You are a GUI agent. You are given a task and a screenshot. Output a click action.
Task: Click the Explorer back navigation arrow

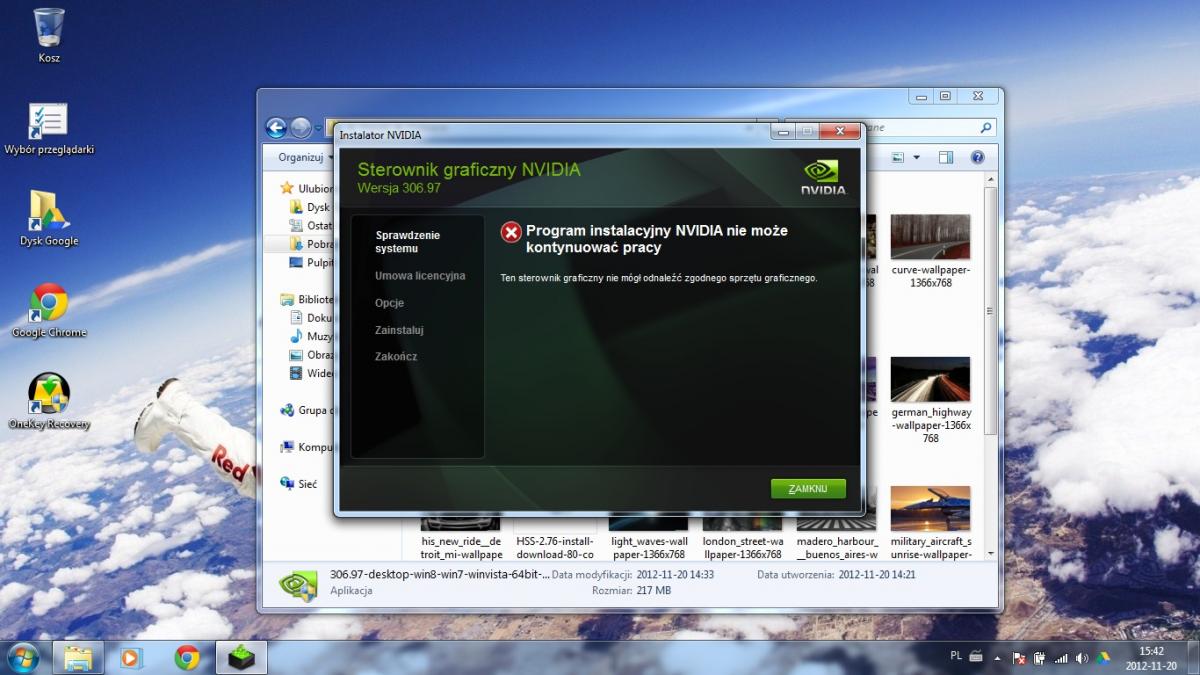click(277, 128)
